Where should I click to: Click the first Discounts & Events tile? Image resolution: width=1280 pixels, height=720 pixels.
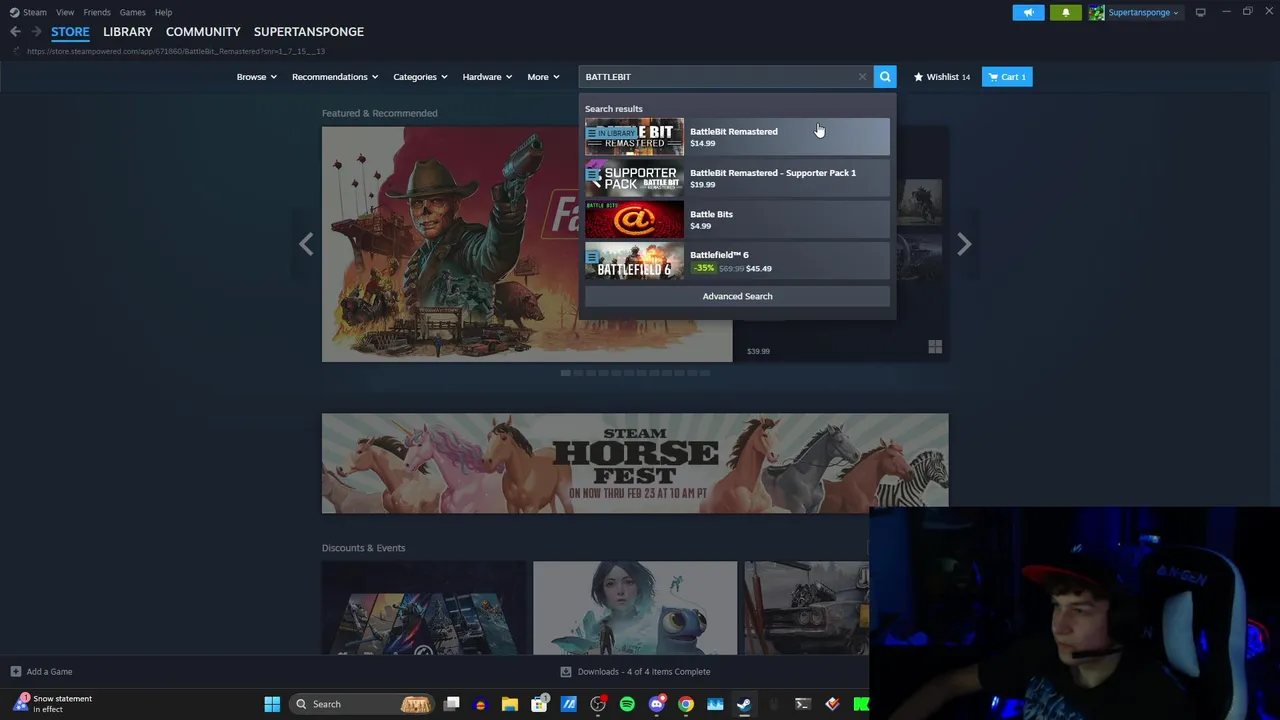click(x=424, y=608)
